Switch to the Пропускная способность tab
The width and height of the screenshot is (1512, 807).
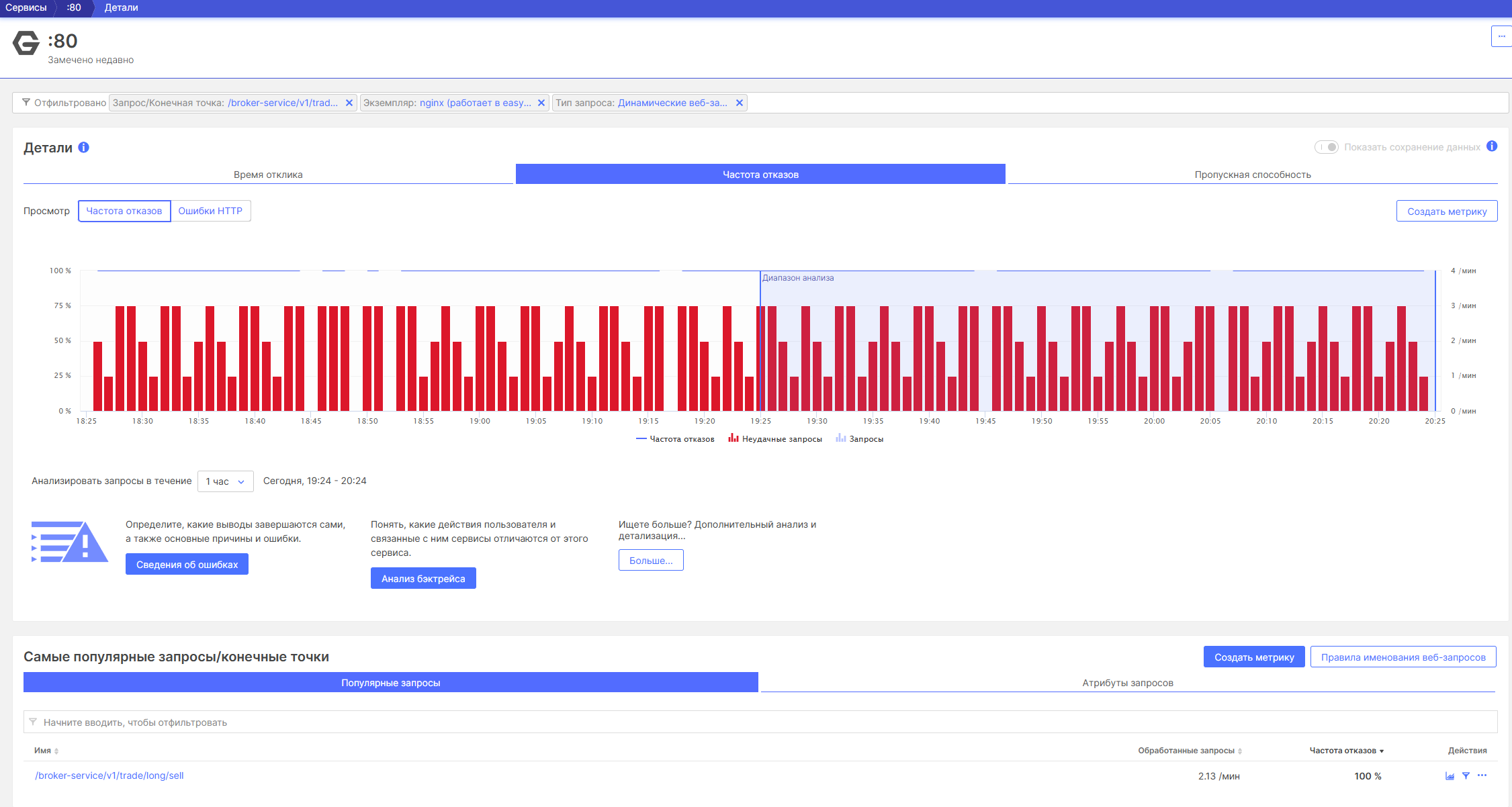1252,175
